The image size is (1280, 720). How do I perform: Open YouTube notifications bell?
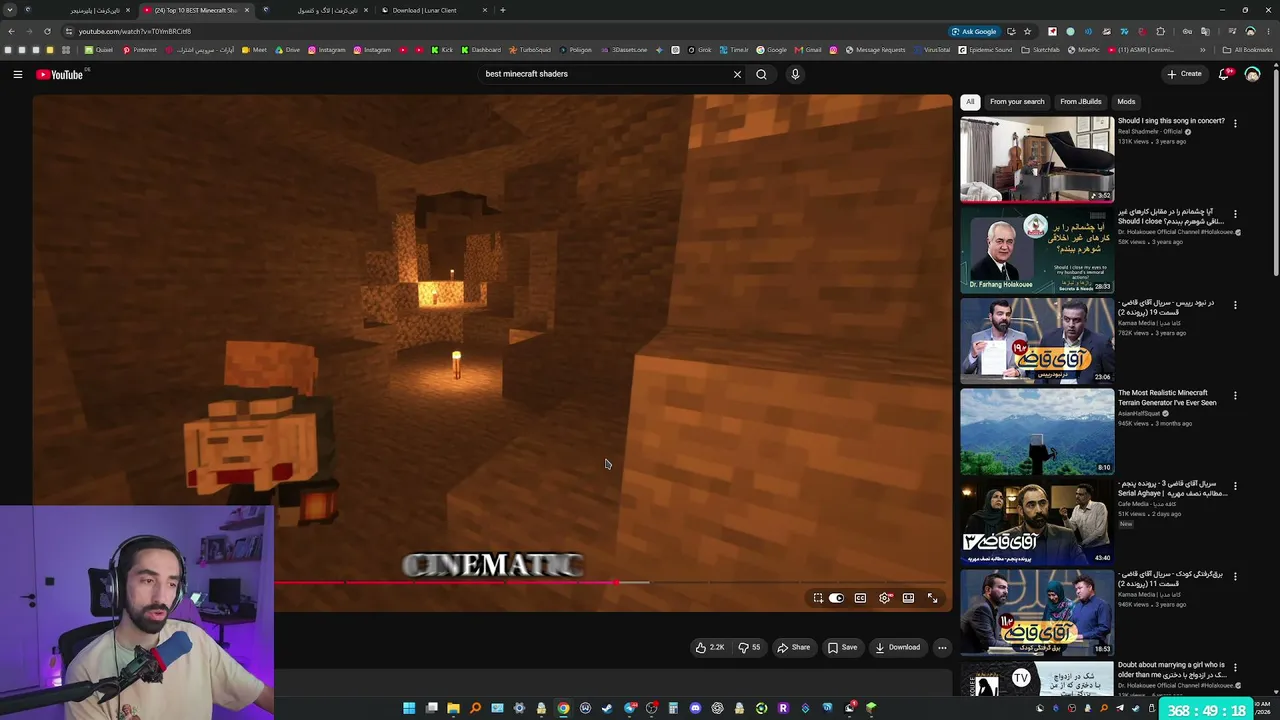click(x=1225, y=74)
